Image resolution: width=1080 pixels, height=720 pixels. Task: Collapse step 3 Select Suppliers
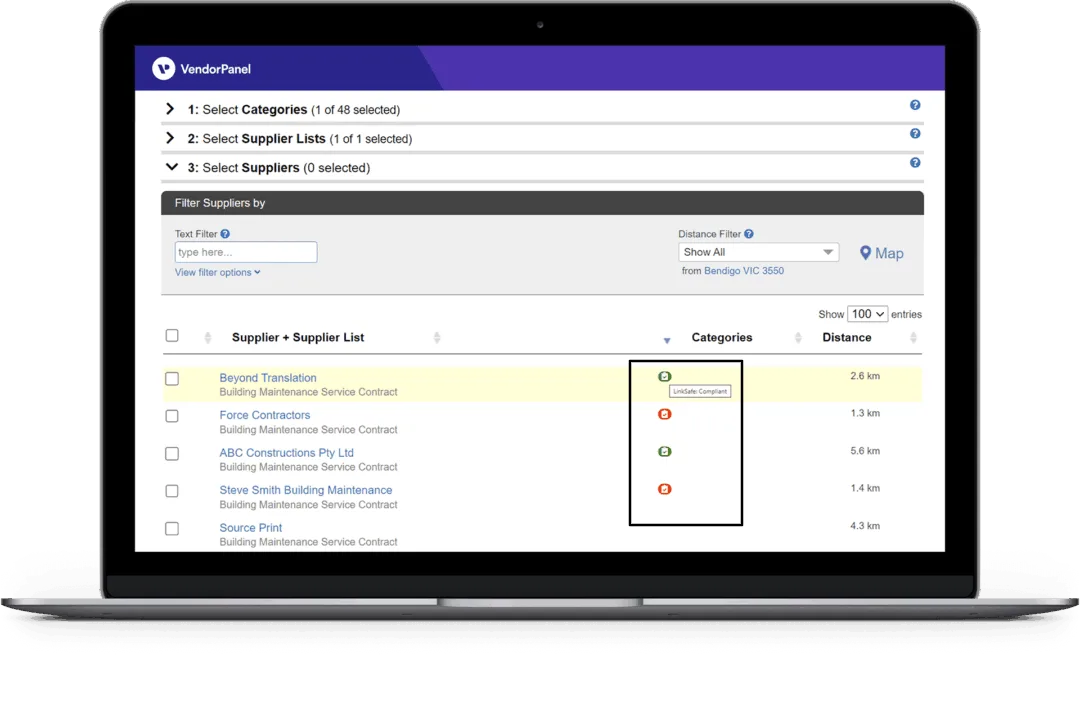pyautogui.click(x=172, y=167)
